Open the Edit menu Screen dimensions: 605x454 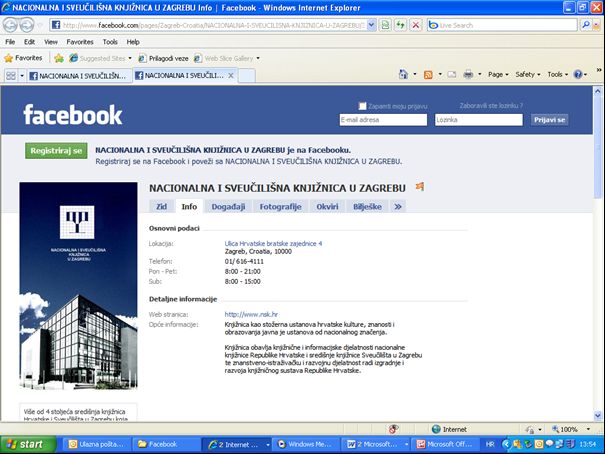(x=29, y=42)
